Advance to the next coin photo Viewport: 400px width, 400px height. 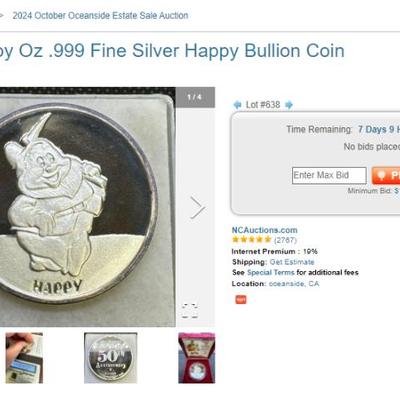(197, 207)
